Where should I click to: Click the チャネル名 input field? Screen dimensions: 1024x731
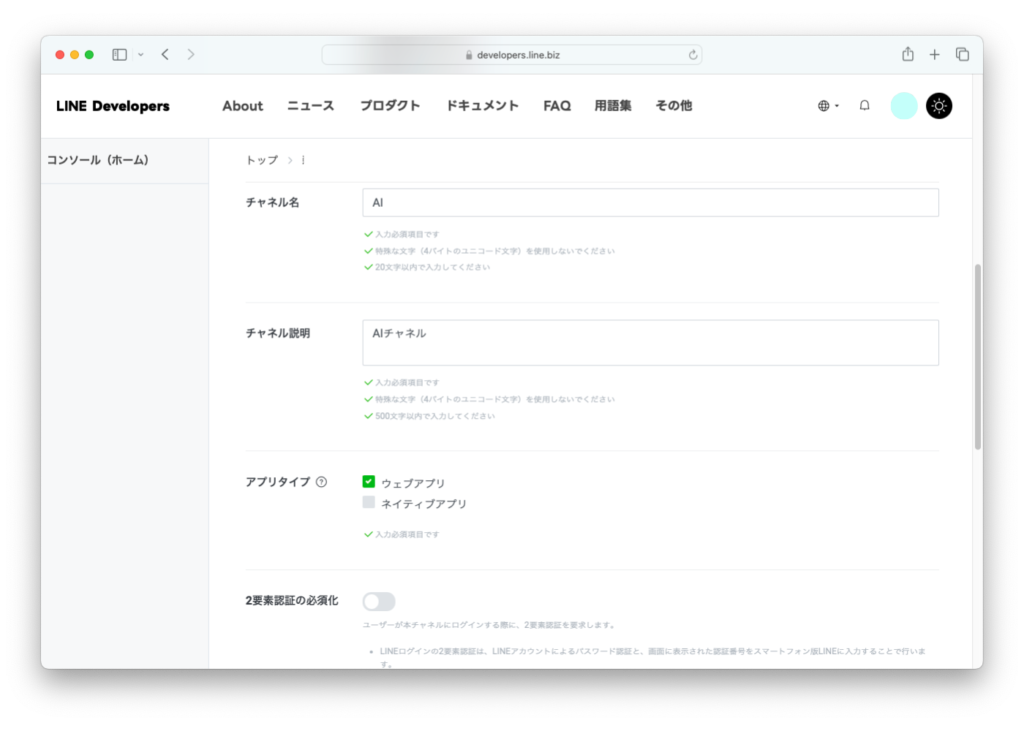(x=650, y=203)
